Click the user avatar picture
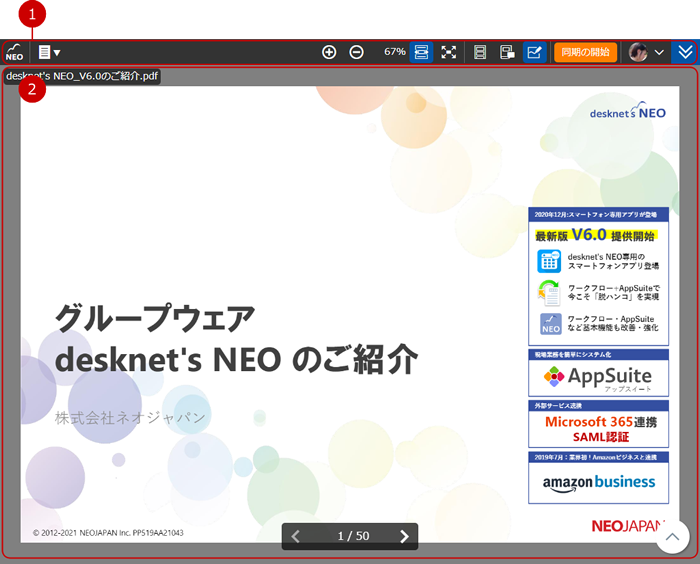This screenshot has width=700, height=564. tap(637, 52)
